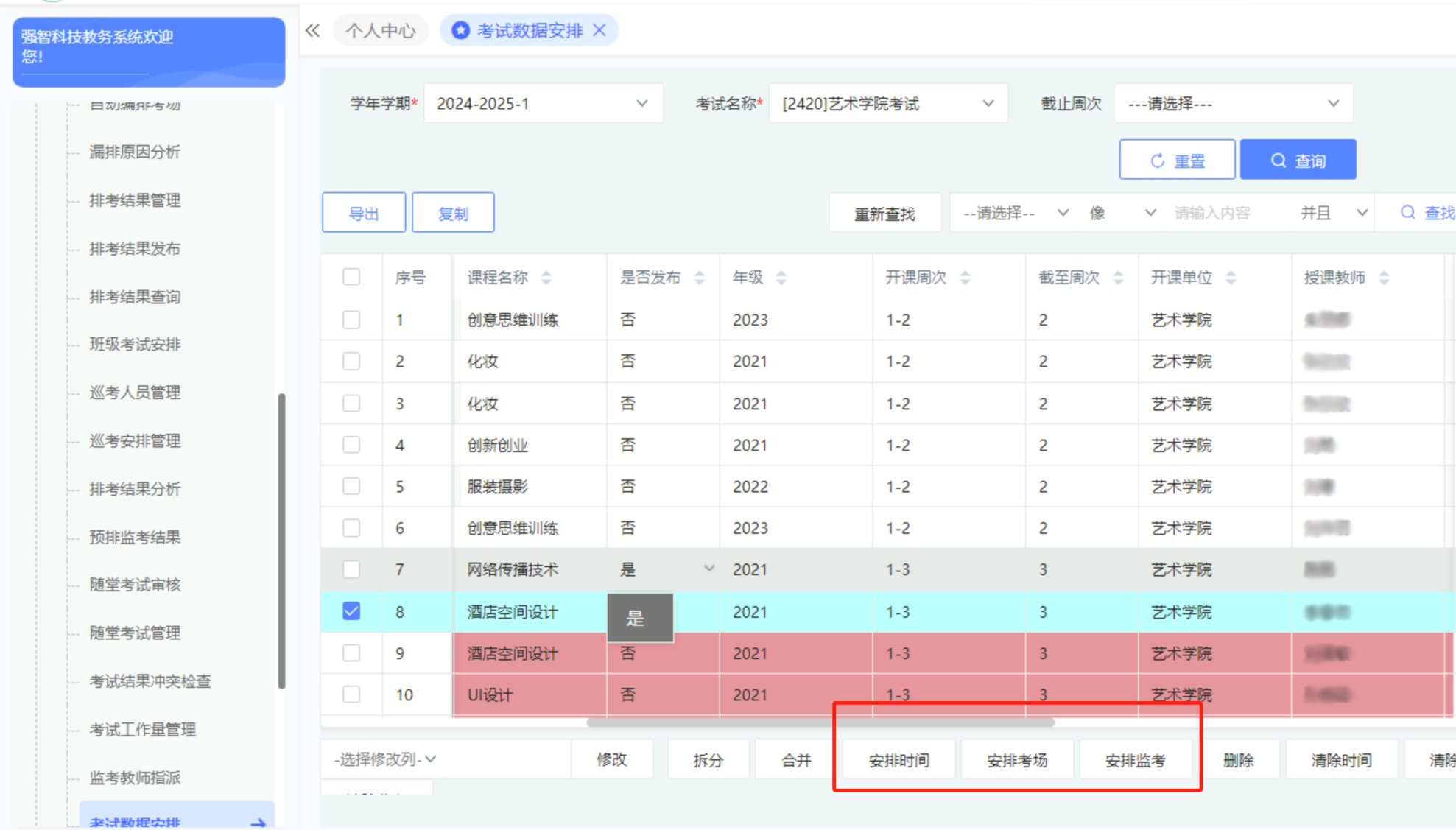Open 排考结果管理 in sidebar menu

click(135, 200)
